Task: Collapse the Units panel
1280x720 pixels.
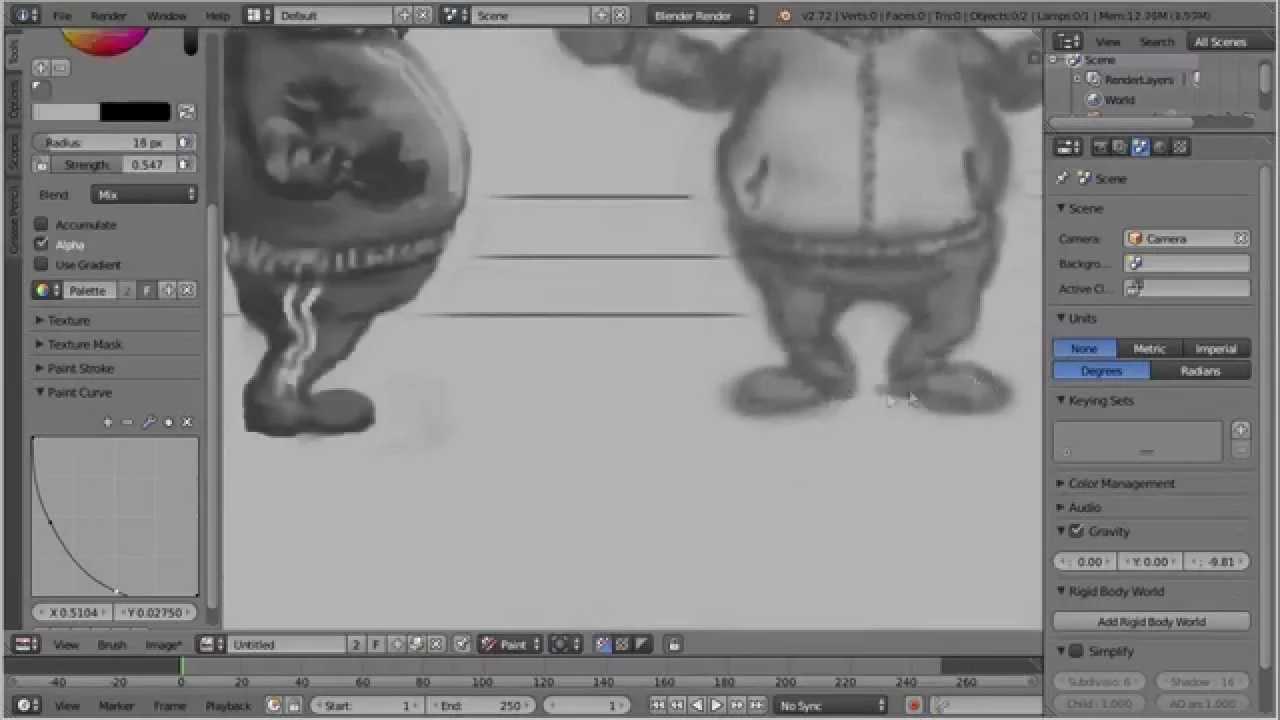Action: [x=1082, y=318]
